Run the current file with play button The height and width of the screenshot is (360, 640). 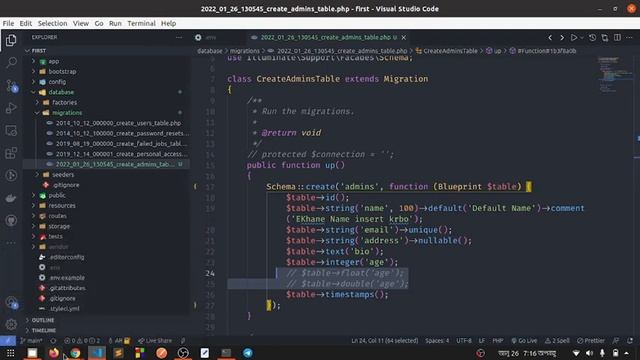(574, 38)
